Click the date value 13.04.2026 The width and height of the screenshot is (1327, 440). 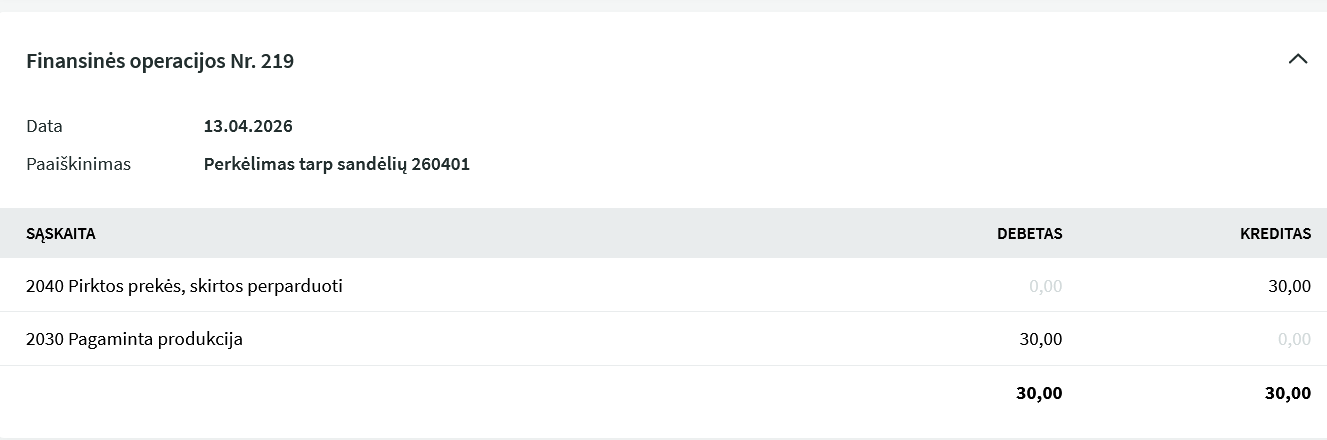point(248,126)
